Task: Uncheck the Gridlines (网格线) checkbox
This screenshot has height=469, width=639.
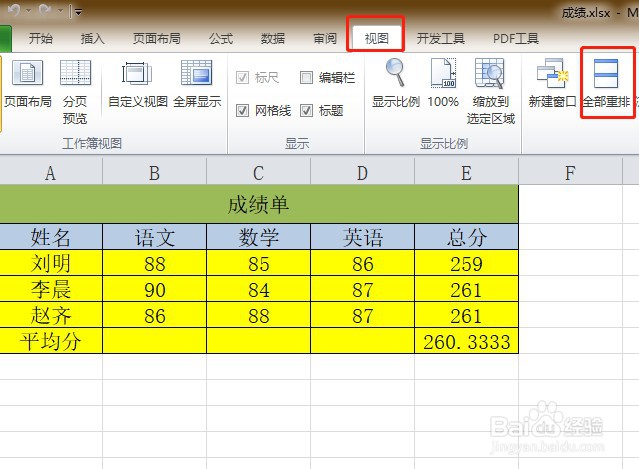Action: (x=242, y=110)
